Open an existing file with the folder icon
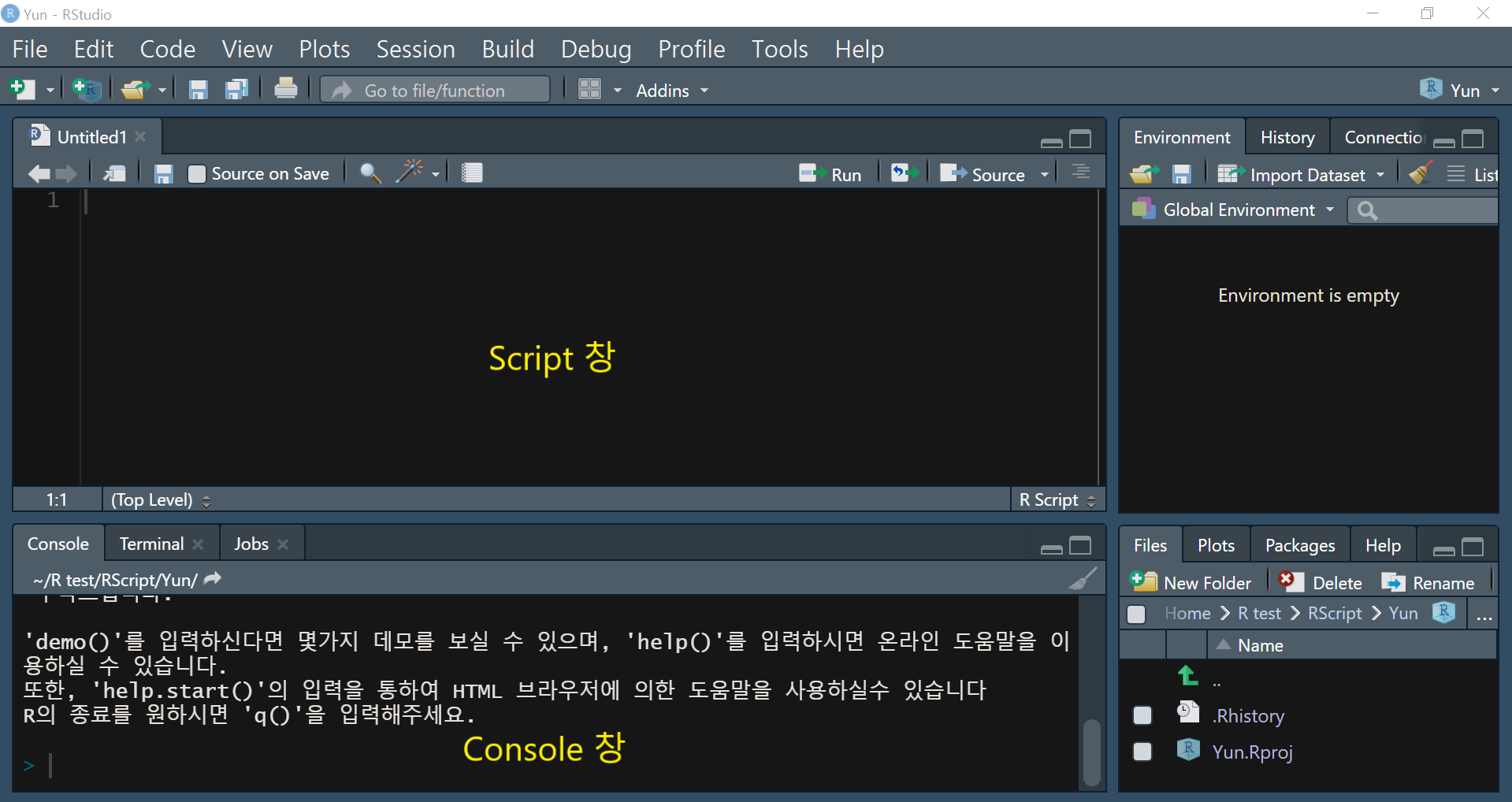Screen dimensions: 1512x802 click(x=136, y=90)
